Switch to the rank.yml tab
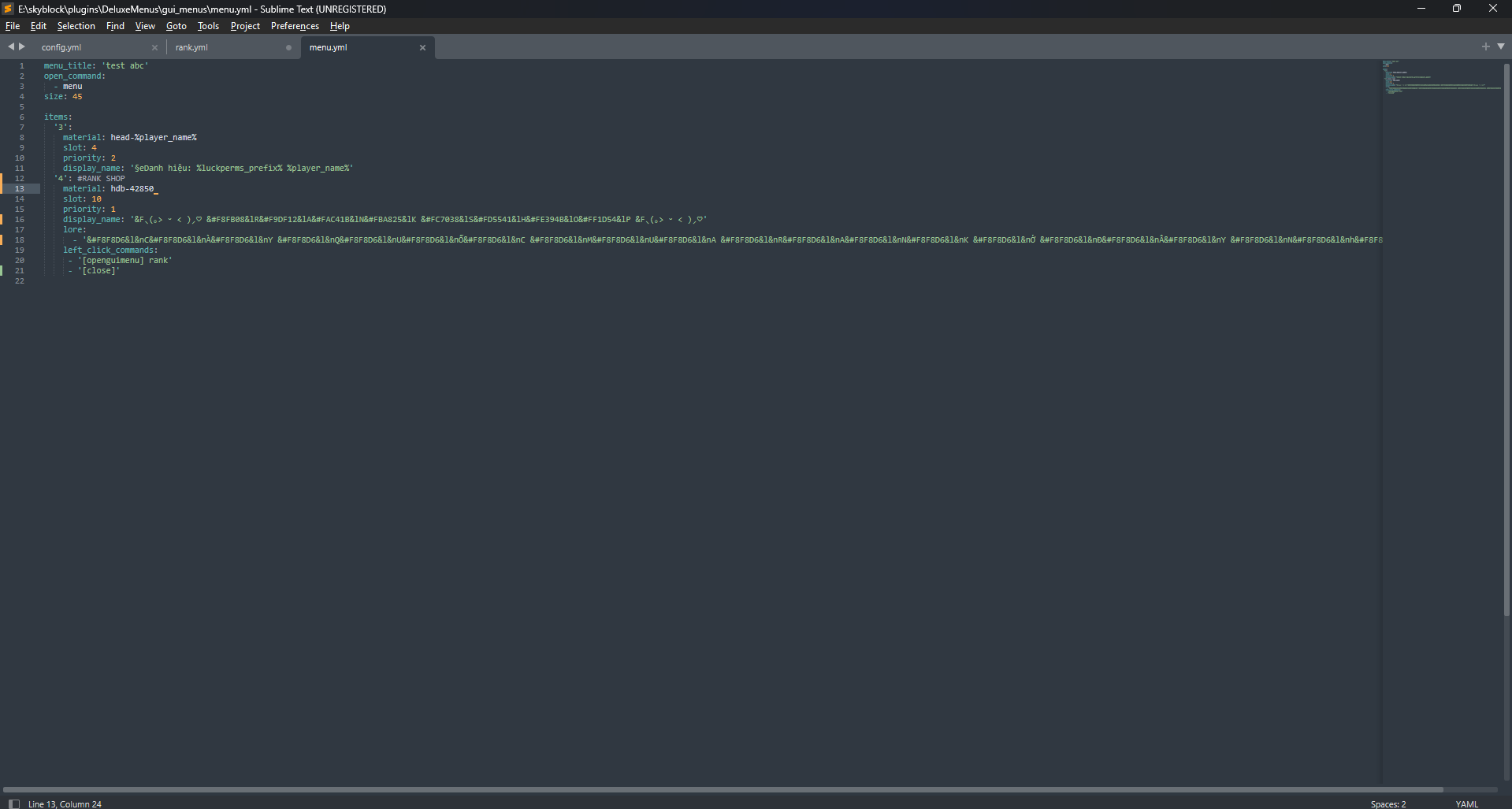This screenshot has width=1512, height=809. (191, 48)
